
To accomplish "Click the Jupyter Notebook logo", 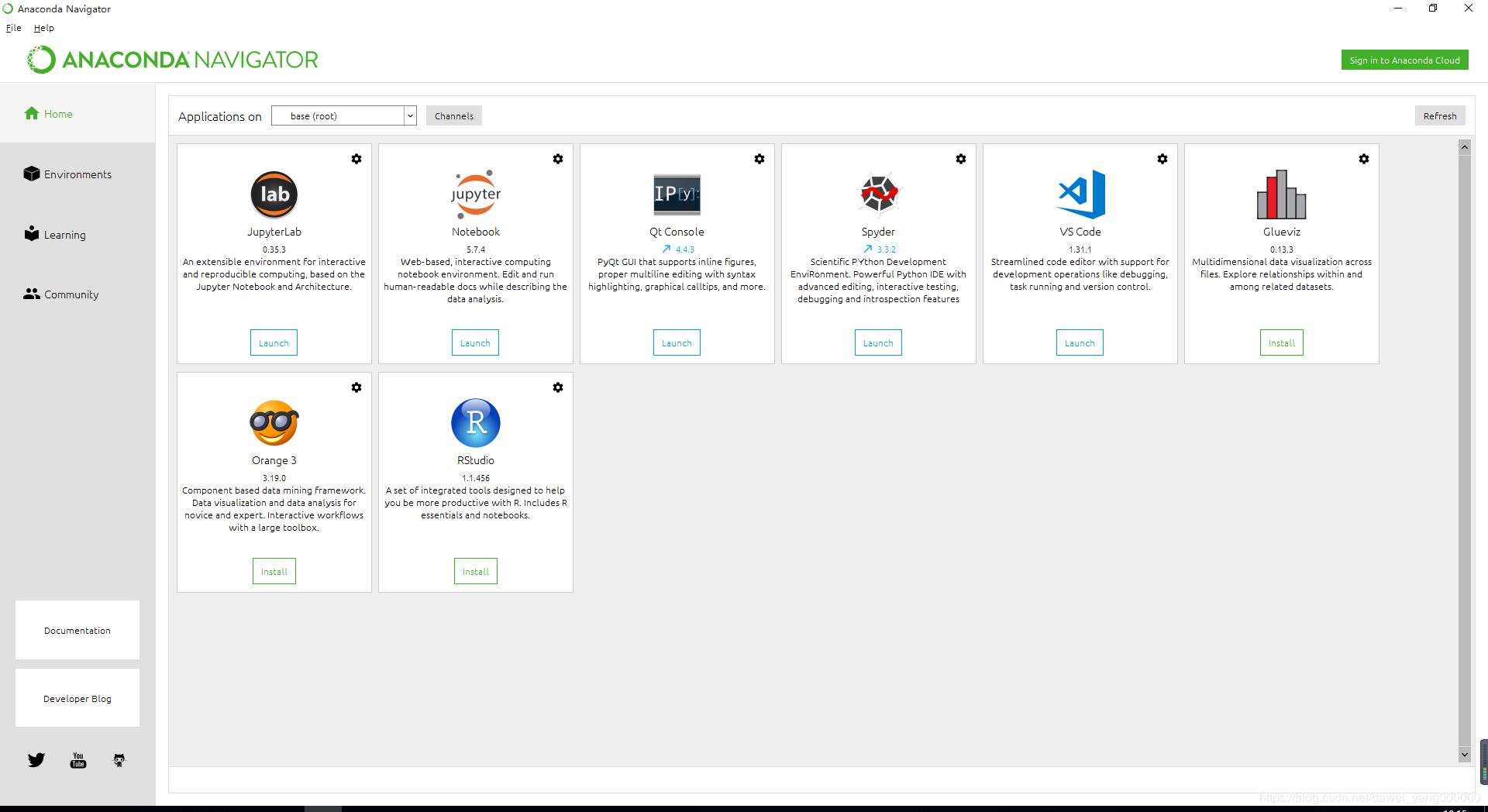I will tap(476, 194).
